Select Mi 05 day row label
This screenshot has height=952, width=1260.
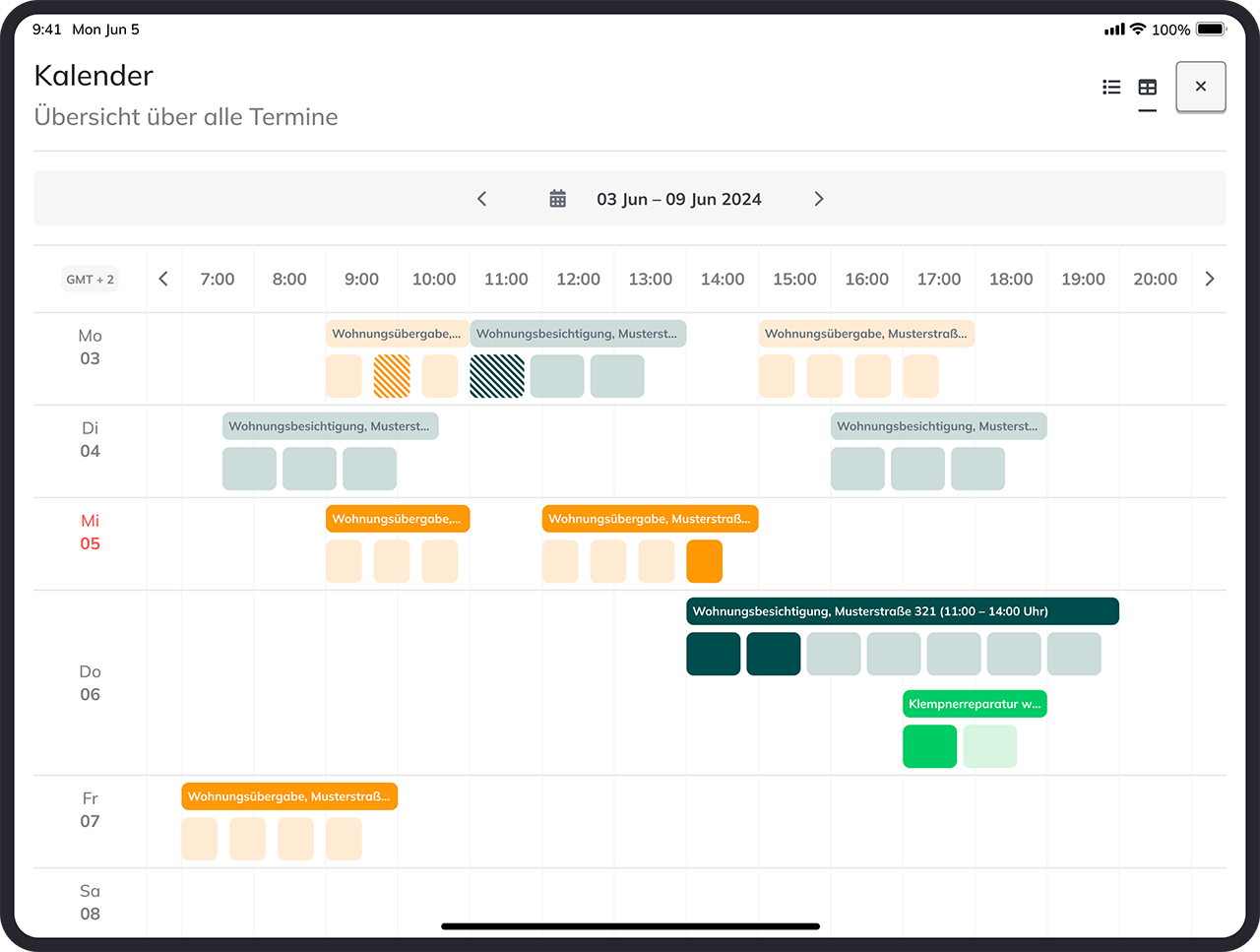point(90,533)
